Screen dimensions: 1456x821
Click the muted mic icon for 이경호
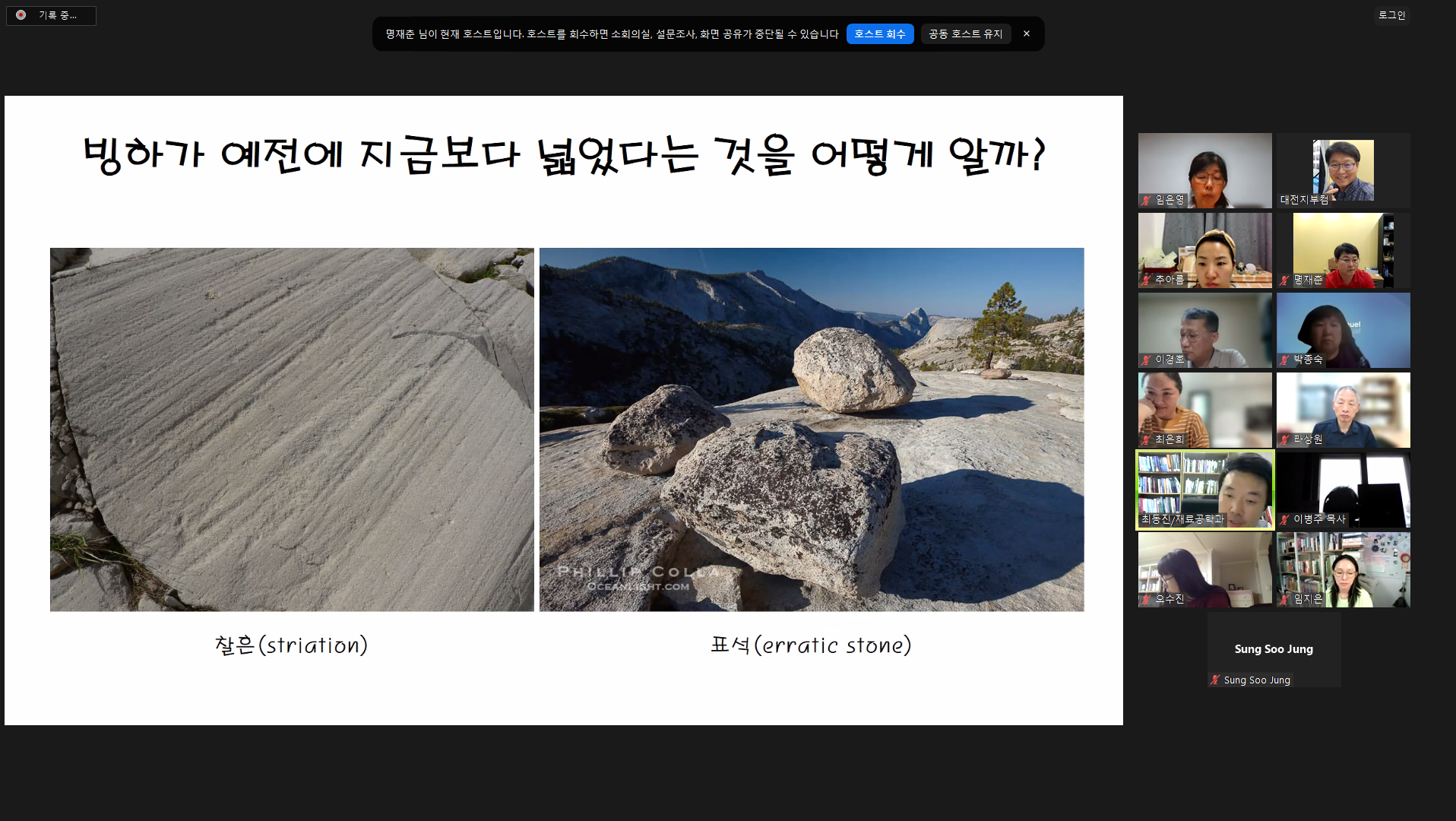[1146, 360]
